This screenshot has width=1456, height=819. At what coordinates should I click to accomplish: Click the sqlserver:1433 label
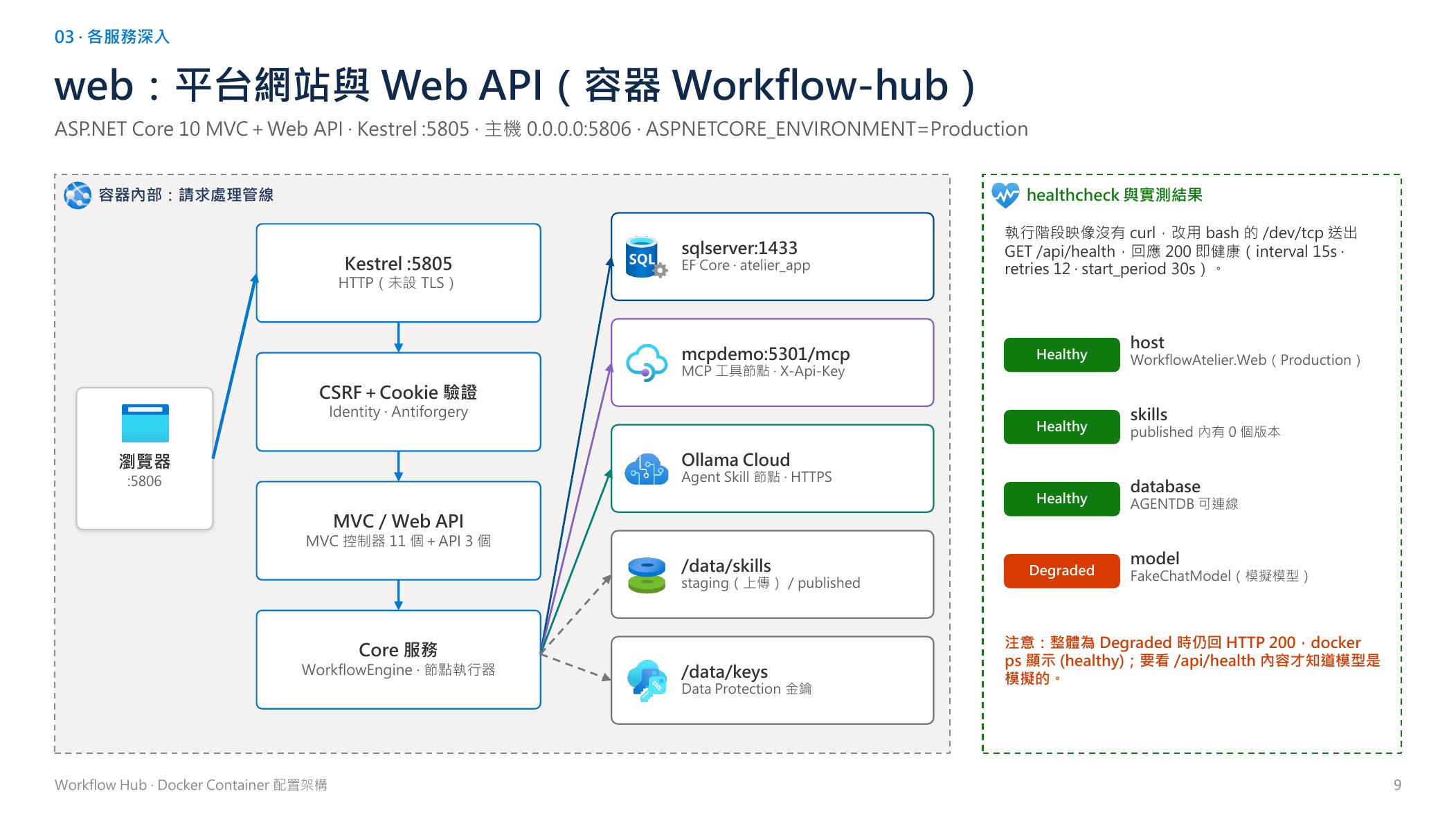pyautogui.click(x=739, y=248)
